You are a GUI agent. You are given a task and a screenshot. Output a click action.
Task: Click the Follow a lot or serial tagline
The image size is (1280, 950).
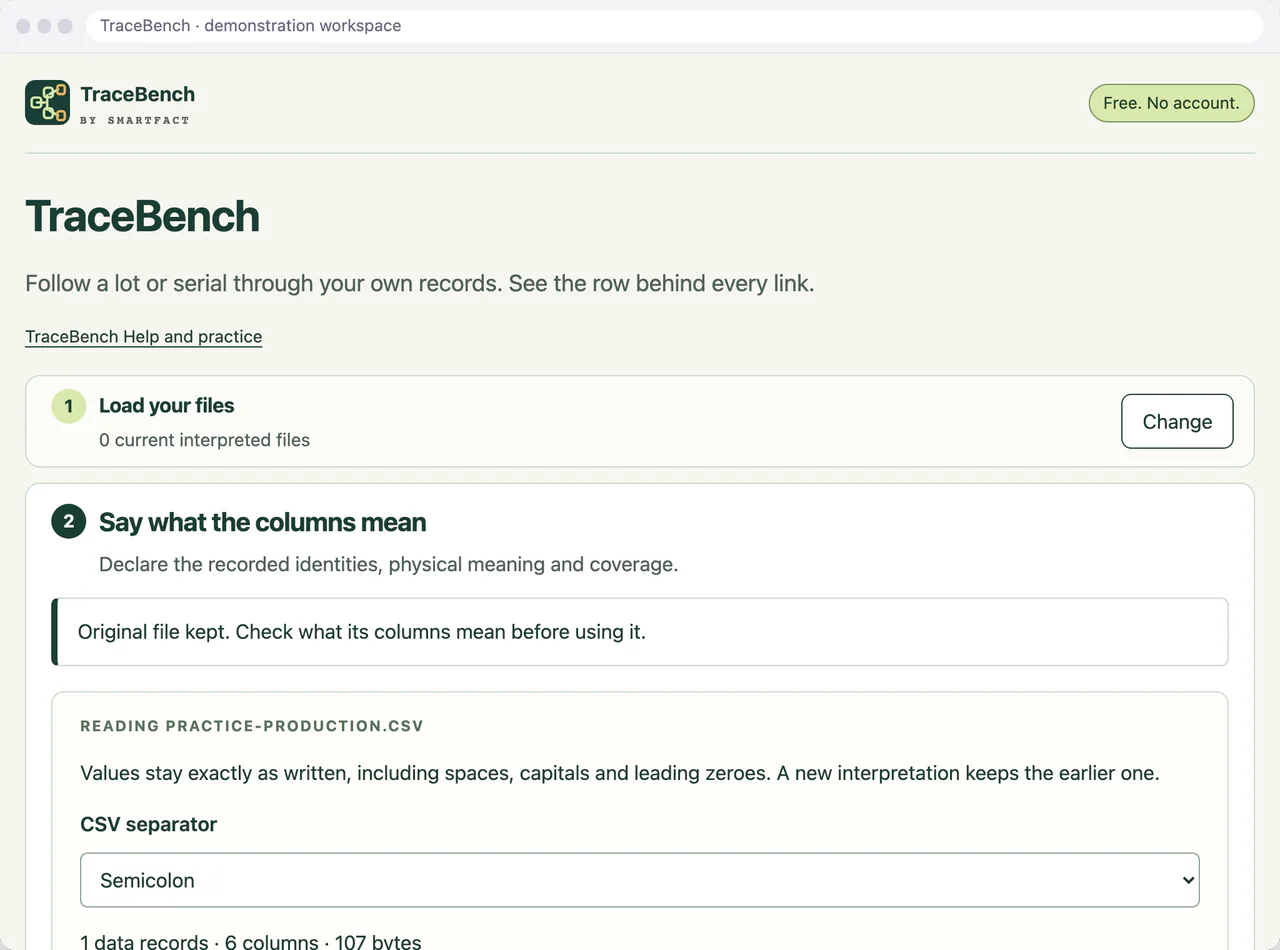[420, 283]
